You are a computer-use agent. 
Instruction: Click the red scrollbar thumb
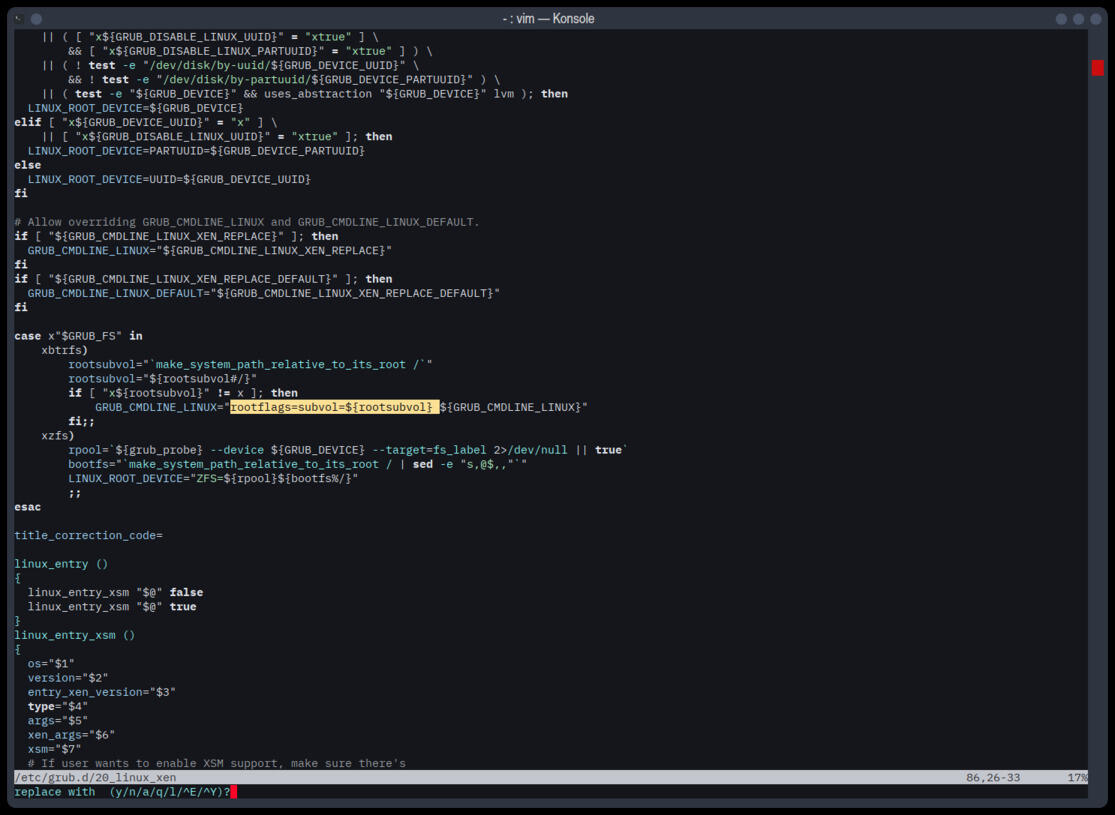1097,68
